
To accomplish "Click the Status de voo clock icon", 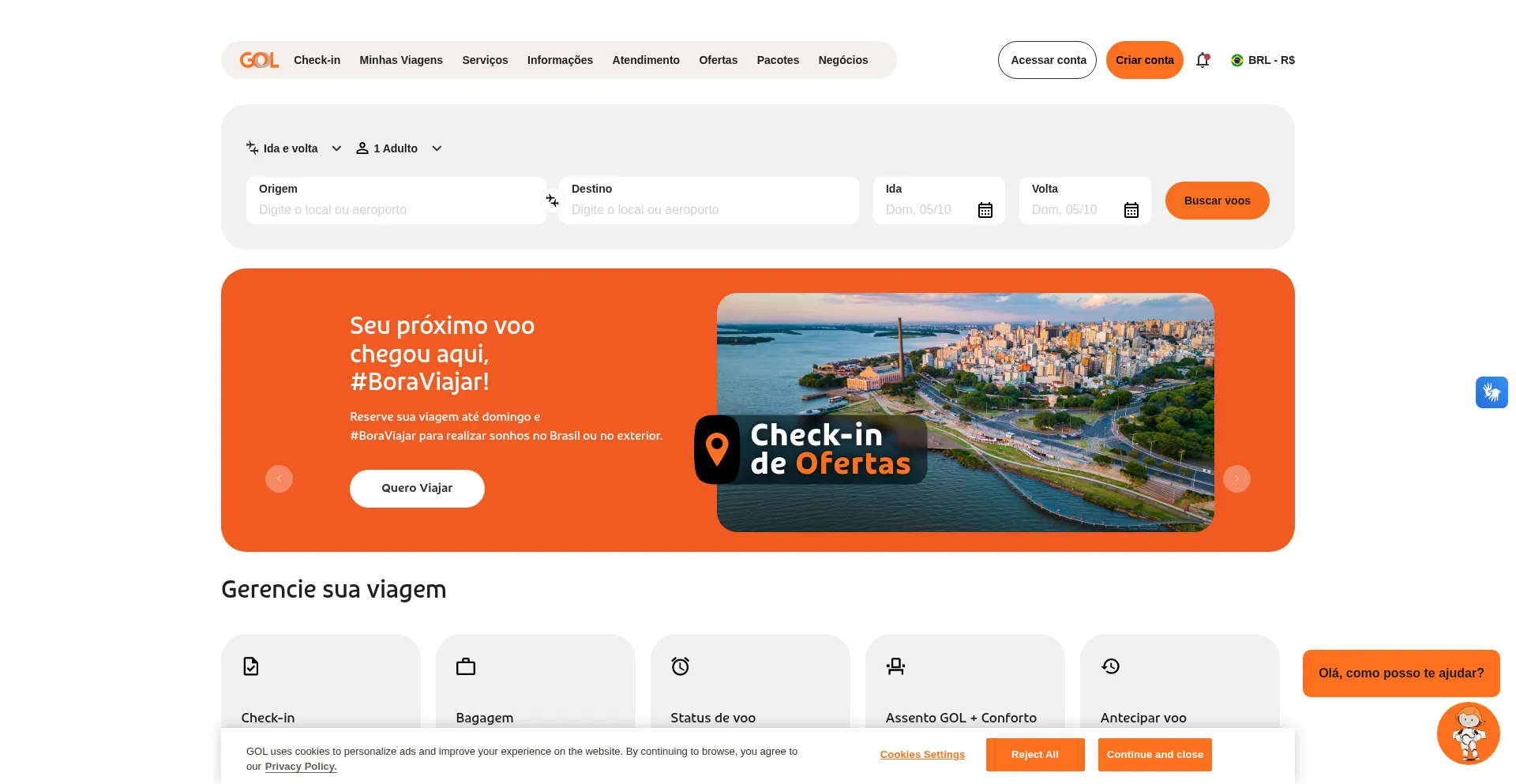I will [x=681, y=666].
